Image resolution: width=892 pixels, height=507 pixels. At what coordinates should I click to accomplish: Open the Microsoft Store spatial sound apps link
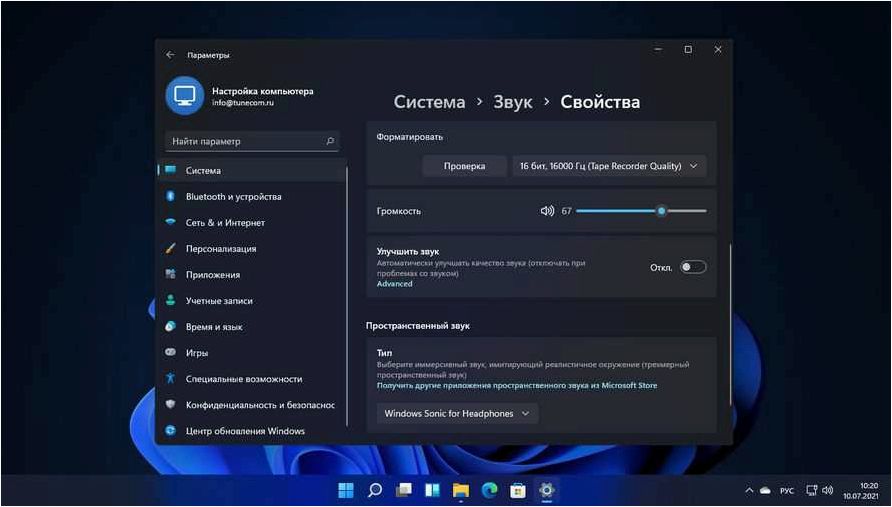click(517, 385)
